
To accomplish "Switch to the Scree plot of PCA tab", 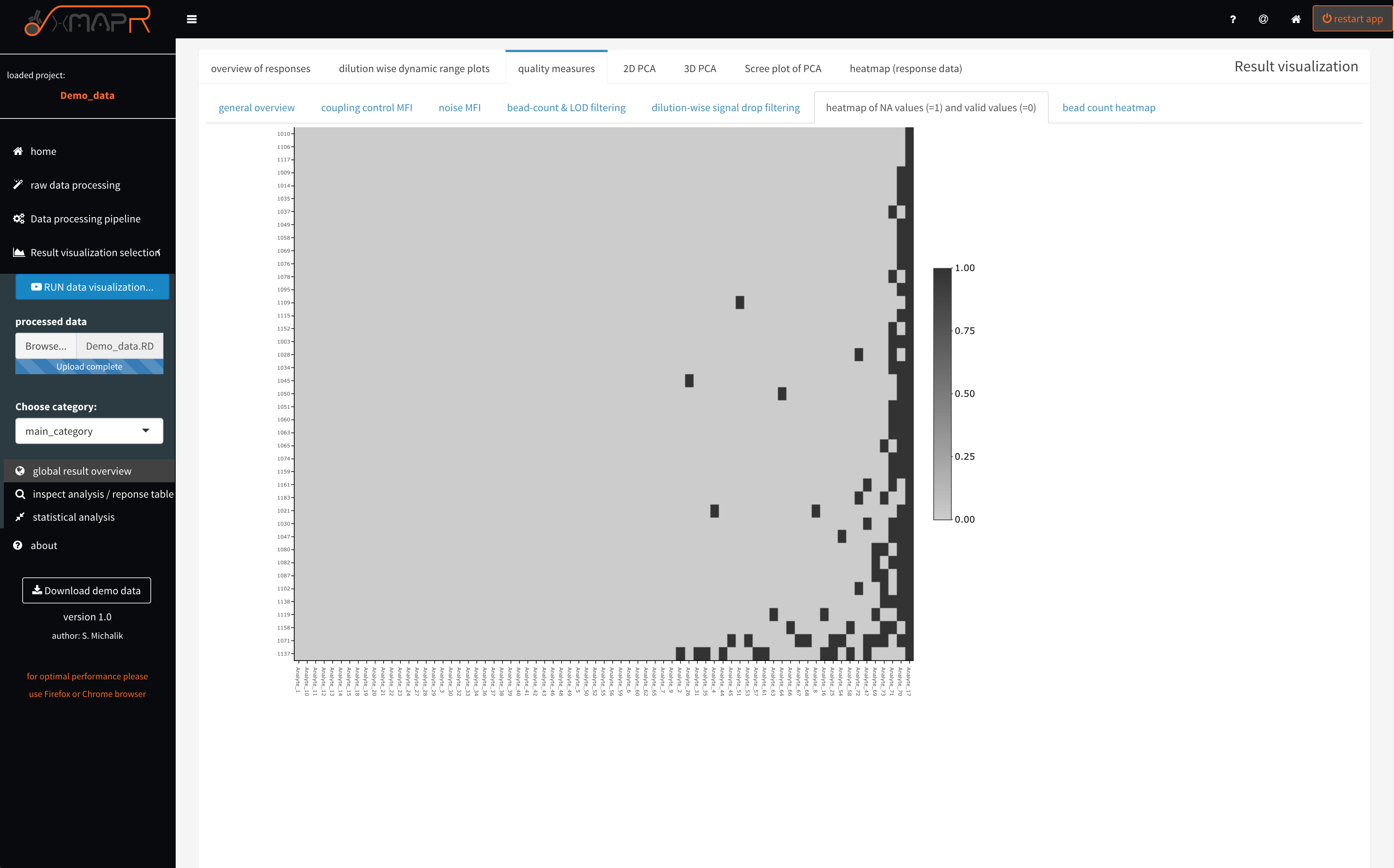I will click(x=783, y=68).
